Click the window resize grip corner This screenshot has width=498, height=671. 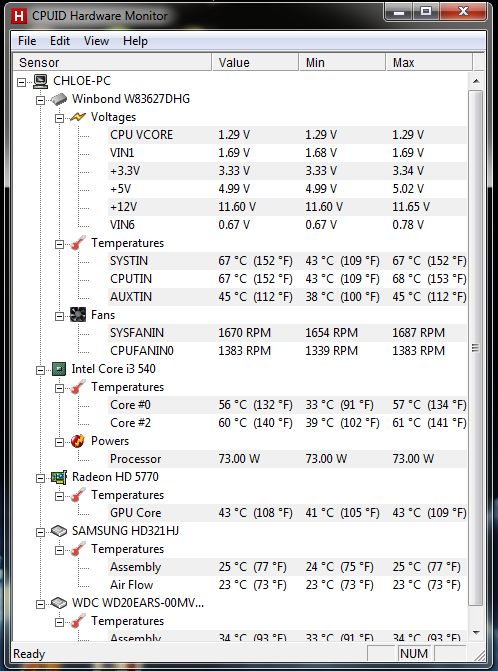click(x=479, y=655)
